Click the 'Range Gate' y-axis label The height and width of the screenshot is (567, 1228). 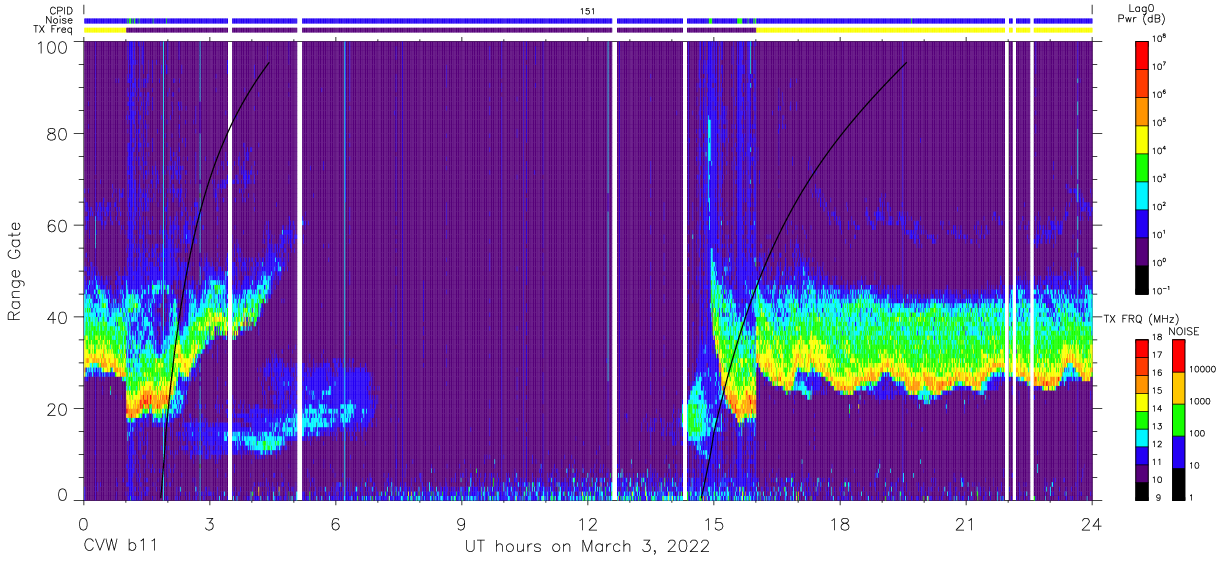[x=15, y=272]
